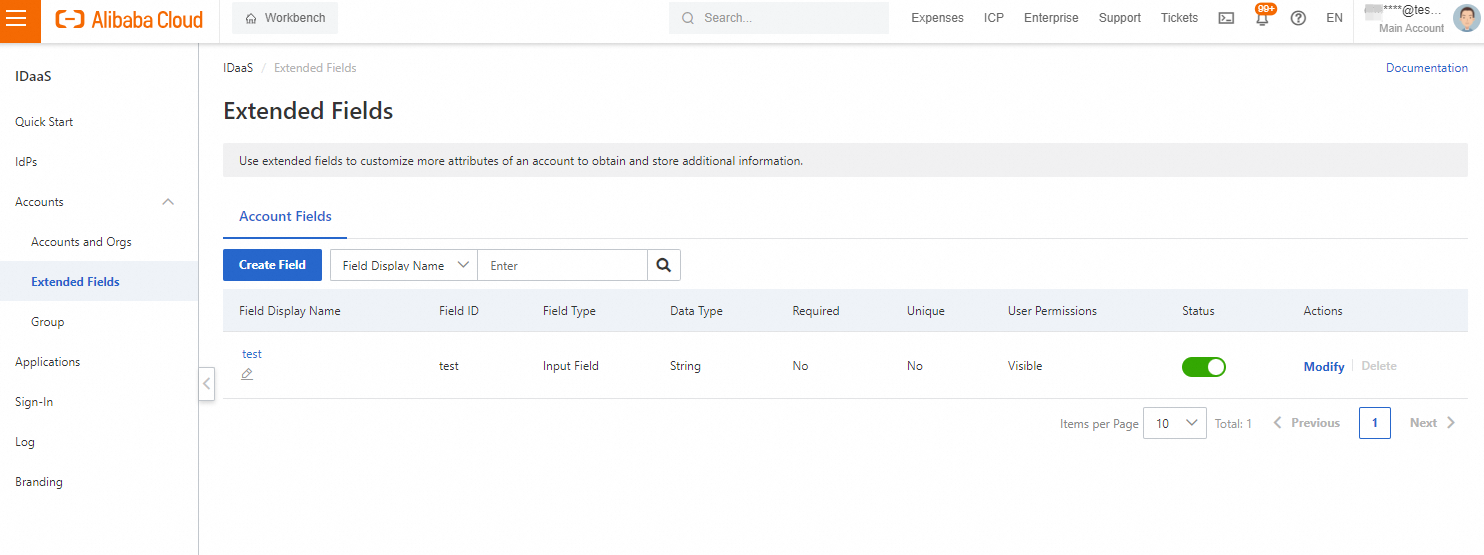Go to Accounts and Orgs
The image size is (1484, 555).
point(81,242)
